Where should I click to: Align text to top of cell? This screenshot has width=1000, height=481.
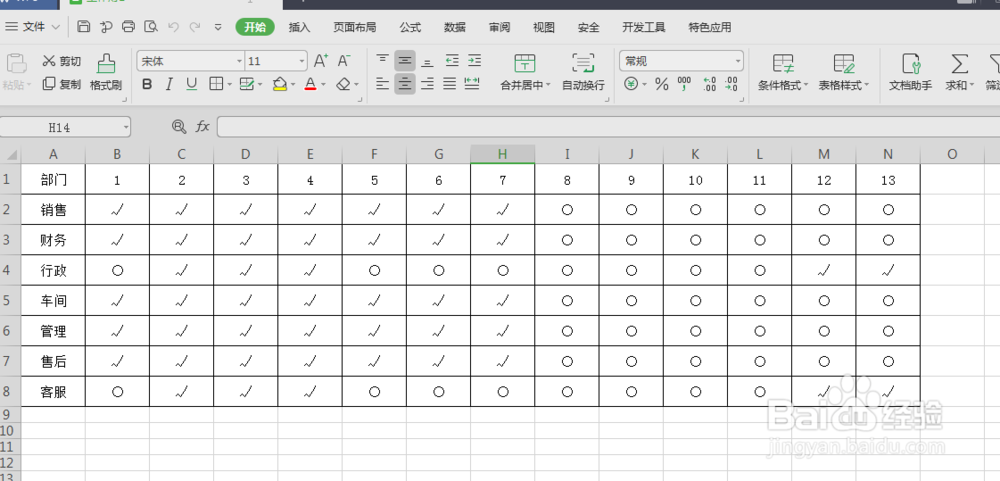[x=383, y=61]
